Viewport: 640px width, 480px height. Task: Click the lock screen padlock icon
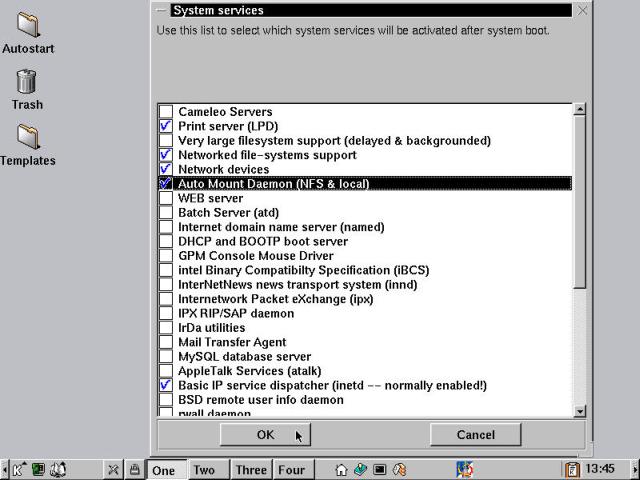pyautogui.click(x=134, y=469)
